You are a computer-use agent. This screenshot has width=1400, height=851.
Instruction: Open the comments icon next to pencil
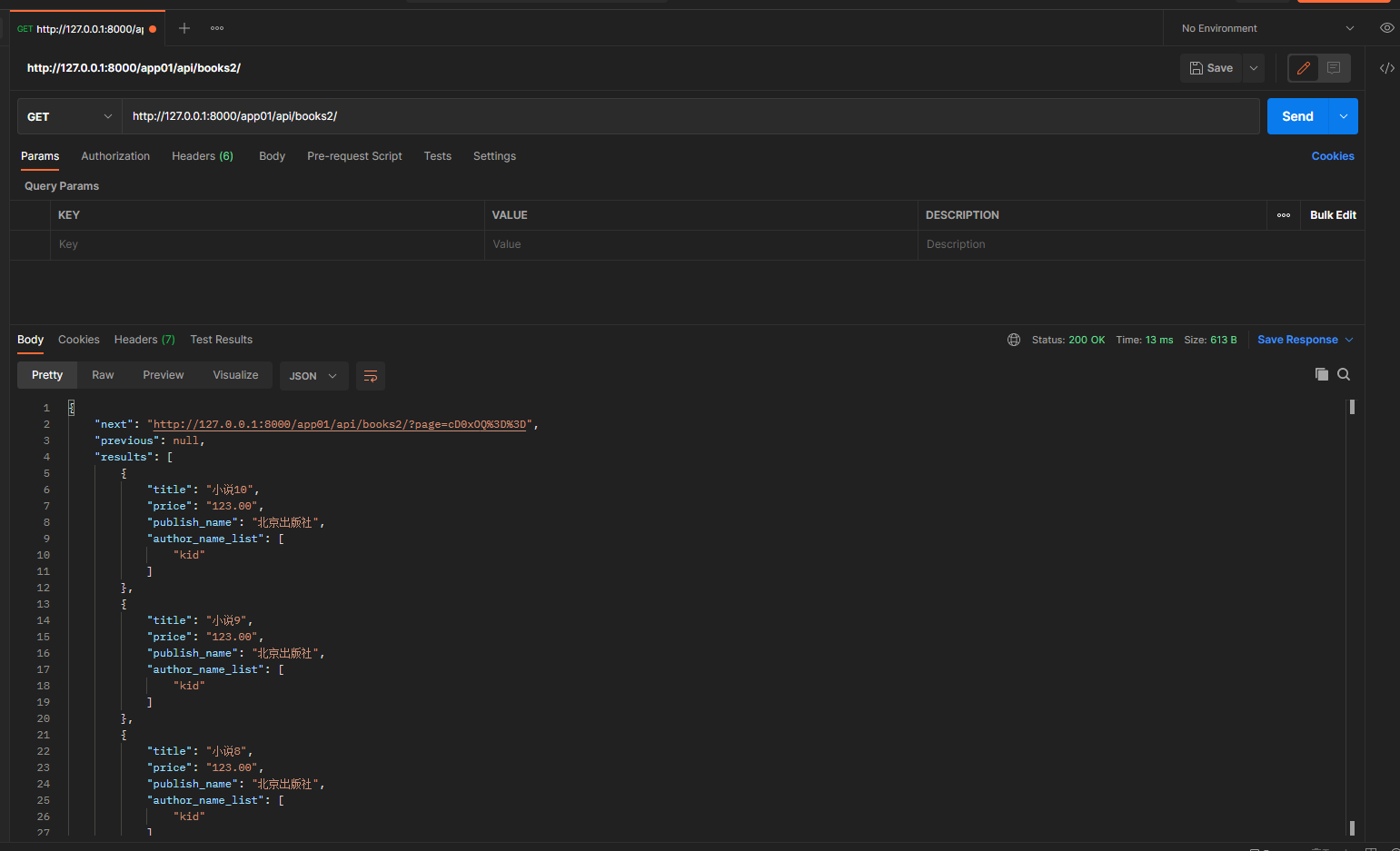(x=1334, y=68)
